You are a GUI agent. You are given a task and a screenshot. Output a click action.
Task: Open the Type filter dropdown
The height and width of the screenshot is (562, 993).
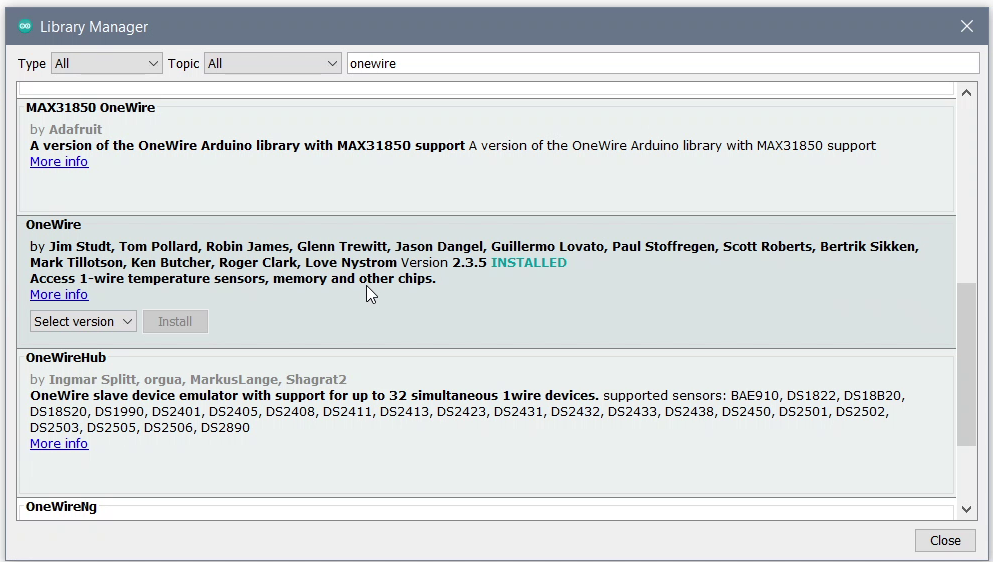click(x=106, y=63)
